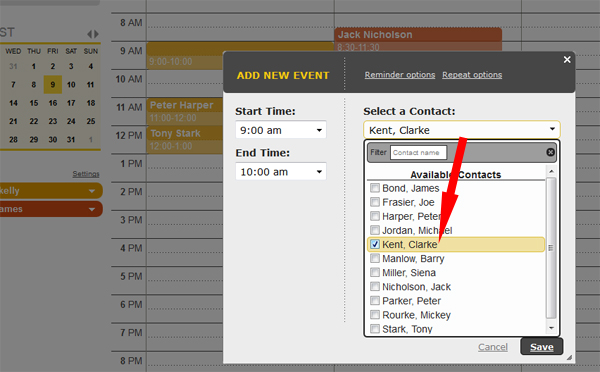Click scroll-up arrow of contacts list
Screen dimensions: 600x372
551,171
